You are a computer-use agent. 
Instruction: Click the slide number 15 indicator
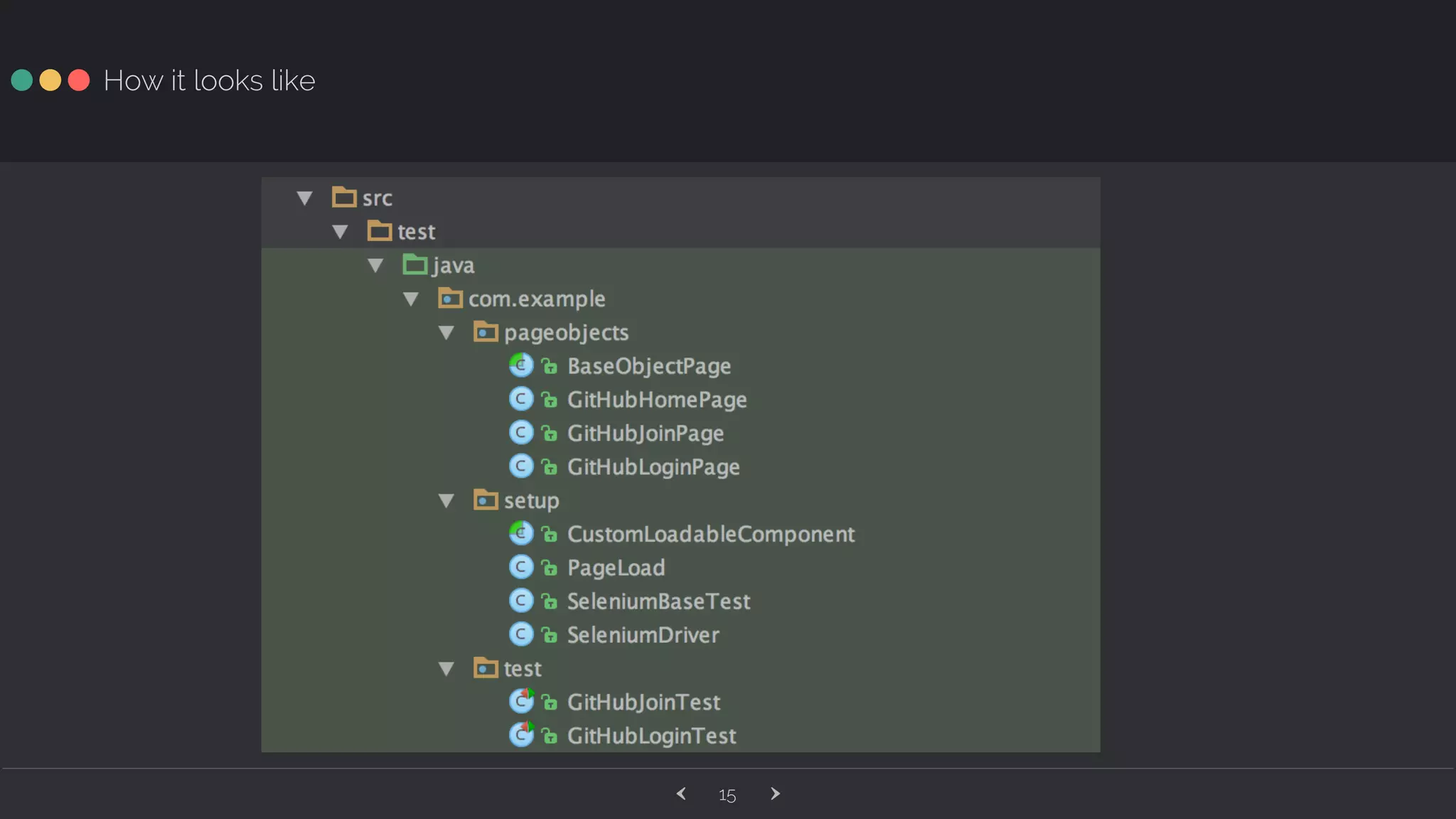727,795
